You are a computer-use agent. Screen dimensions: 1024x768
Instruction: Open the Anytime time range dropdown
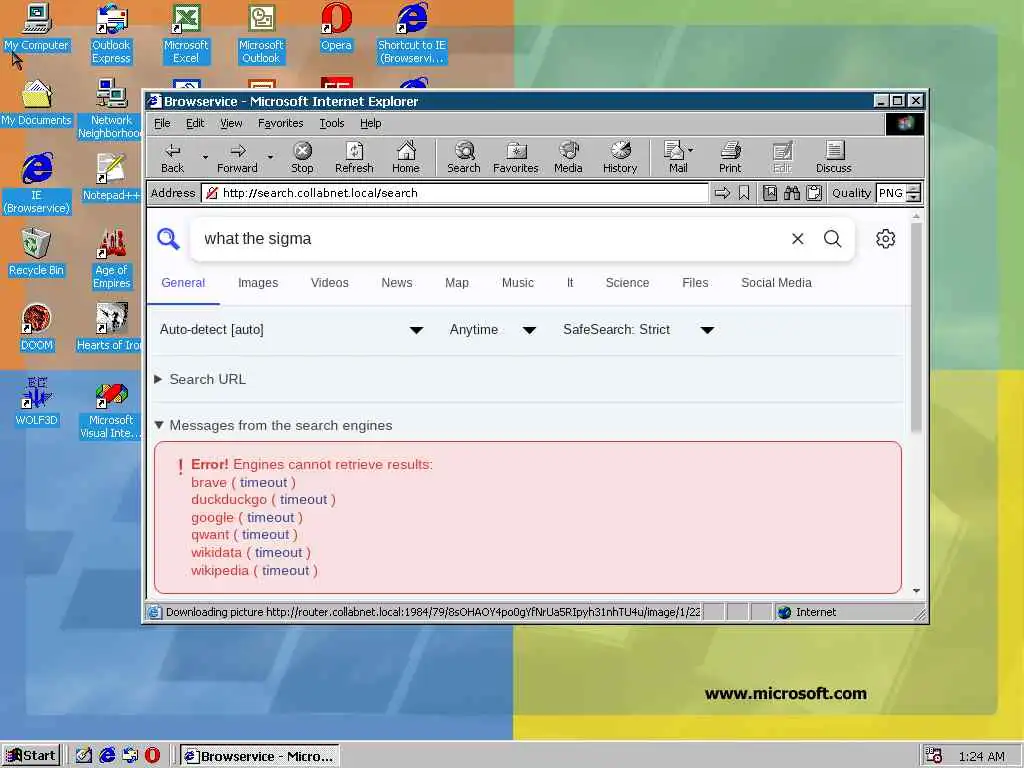(493, 330)
